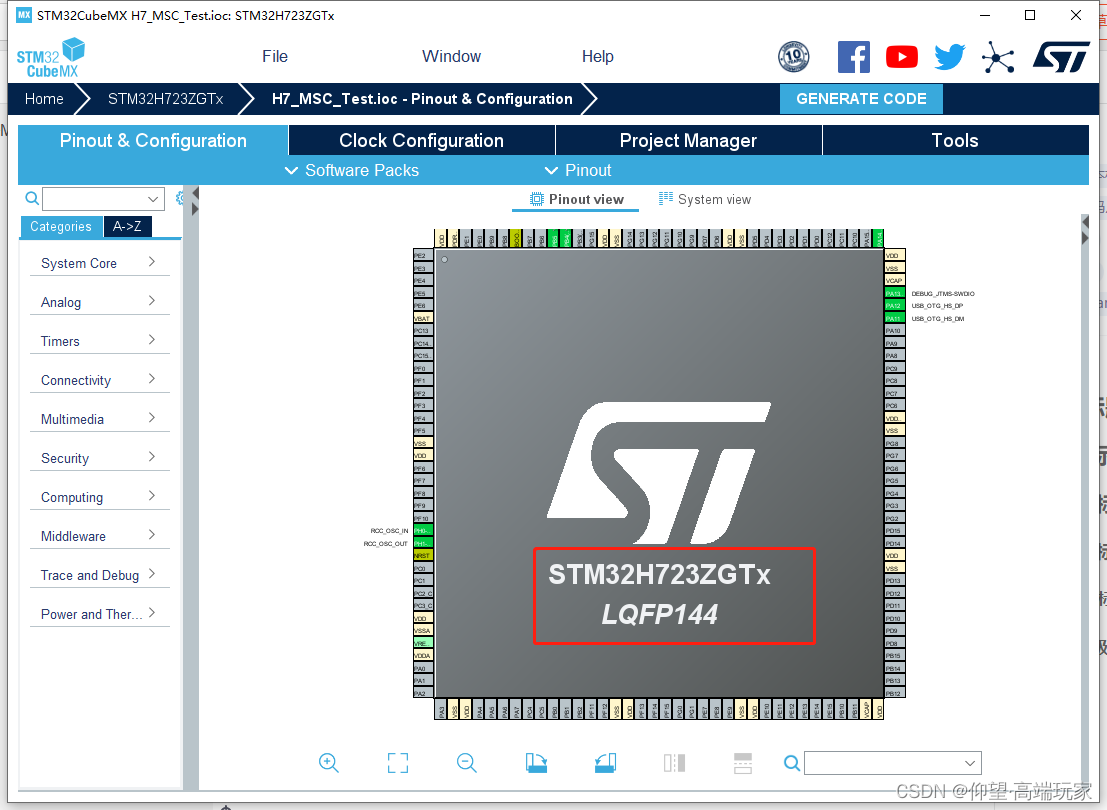Expand System Core category
1107x810 pixels.
point(100,263)
